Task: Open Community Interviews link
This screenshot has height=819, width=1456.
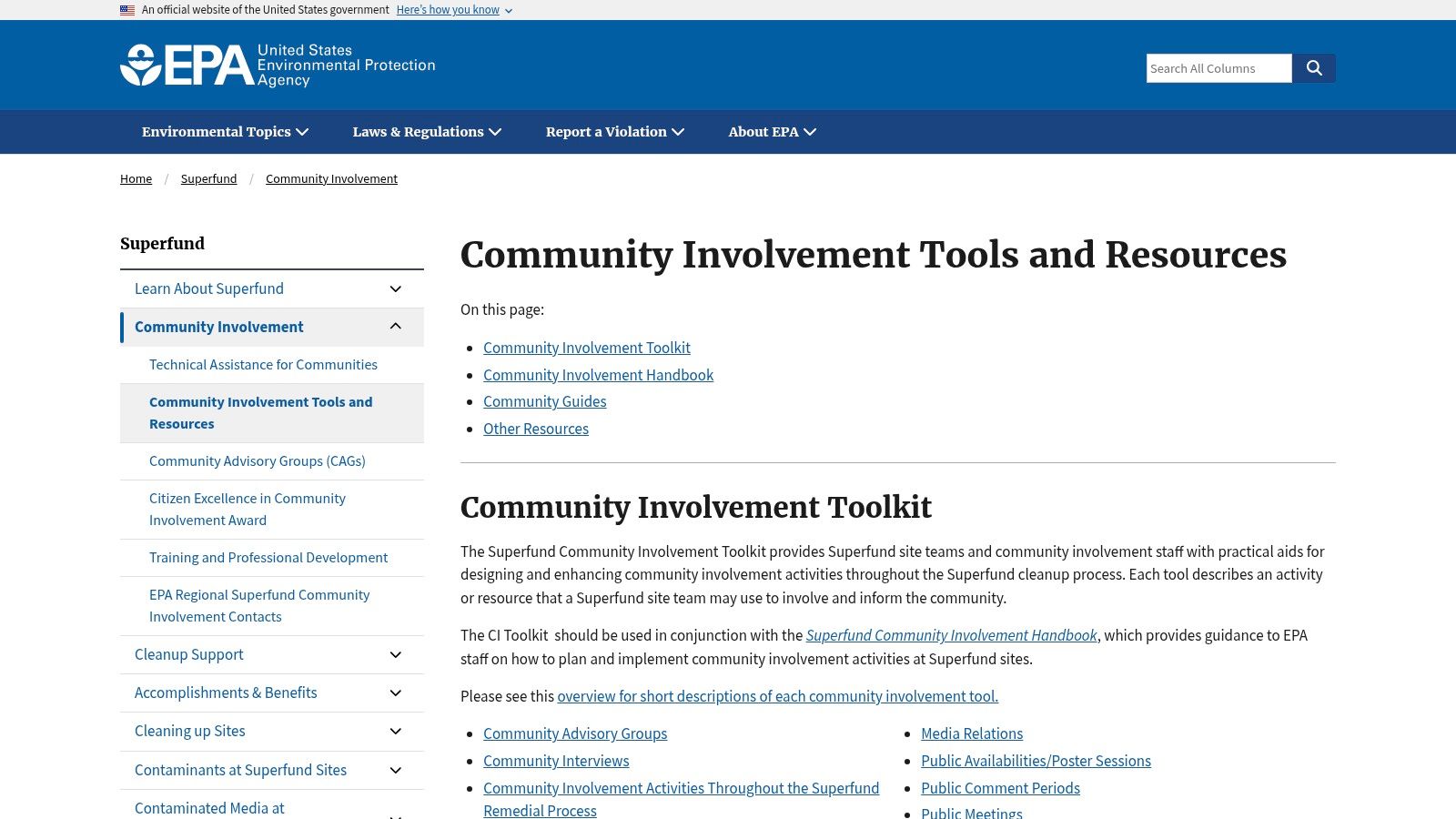Action: tap(556, 761)
